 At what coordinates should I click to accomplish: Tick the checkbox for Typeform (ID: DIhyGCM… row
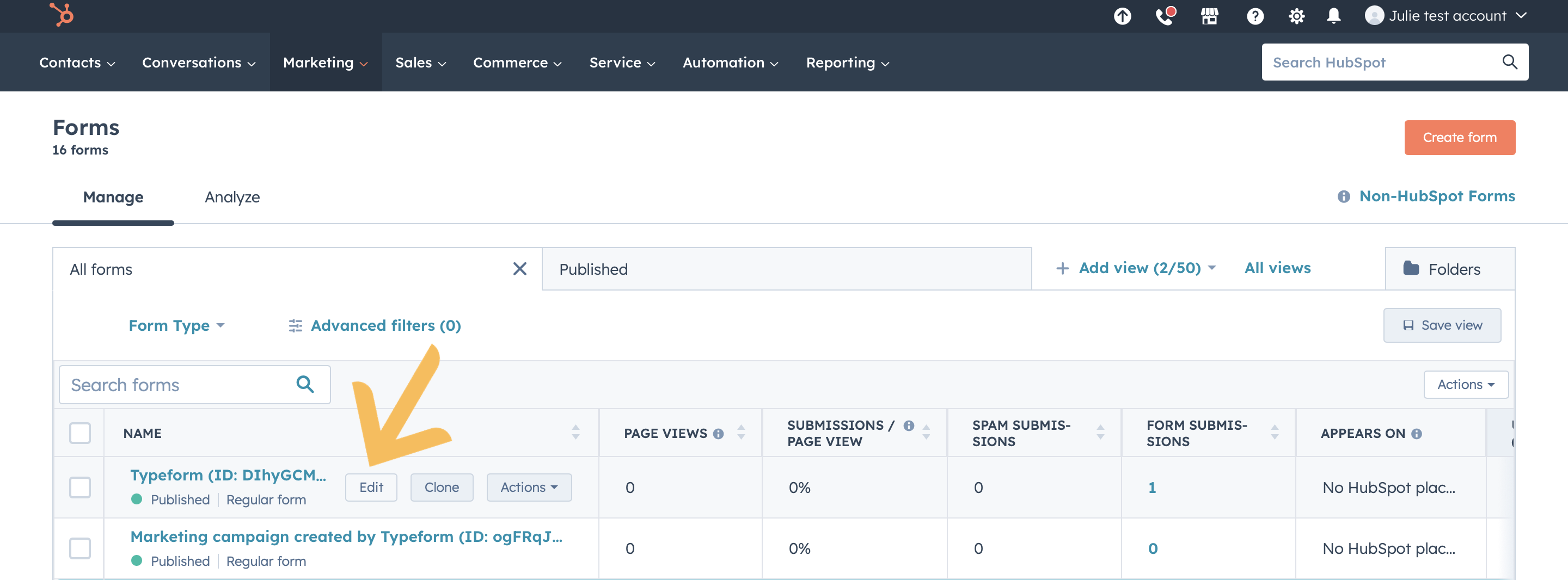(x=79, y=487)
